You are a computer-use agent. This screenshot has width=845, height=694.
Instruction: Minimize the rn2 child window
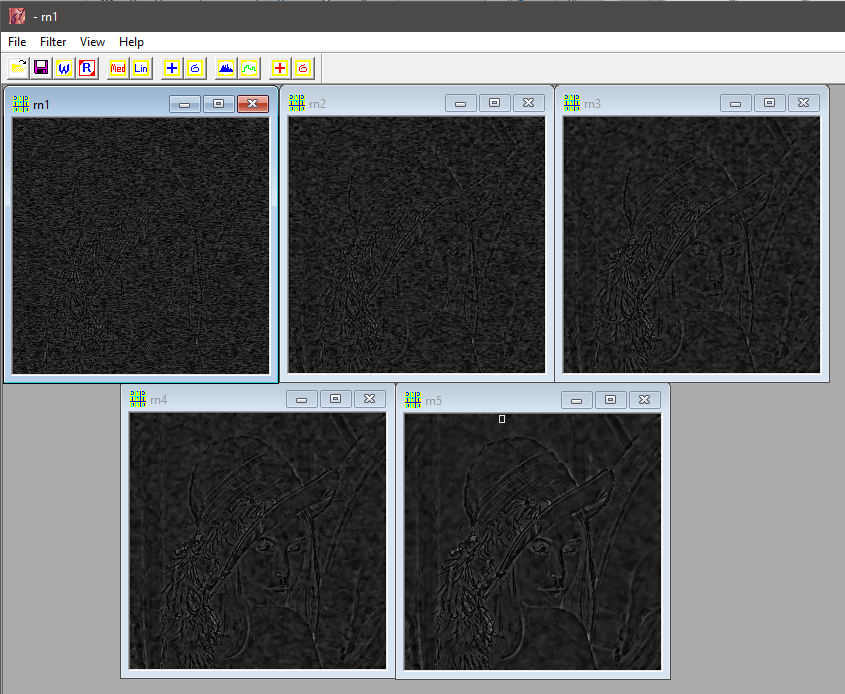pyautogui.click(x=460, y=103)
